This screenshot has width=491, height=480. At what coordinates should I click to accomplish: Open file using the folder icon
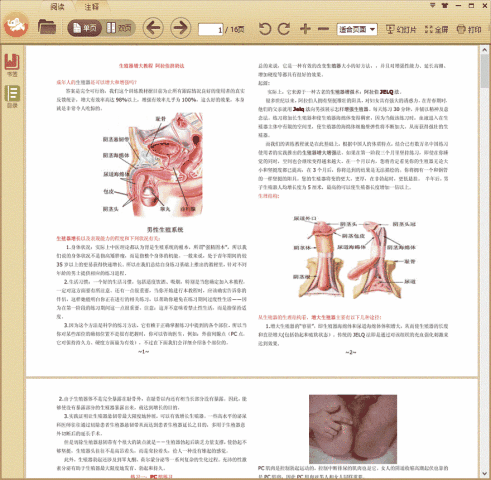(x=47, y=27)
